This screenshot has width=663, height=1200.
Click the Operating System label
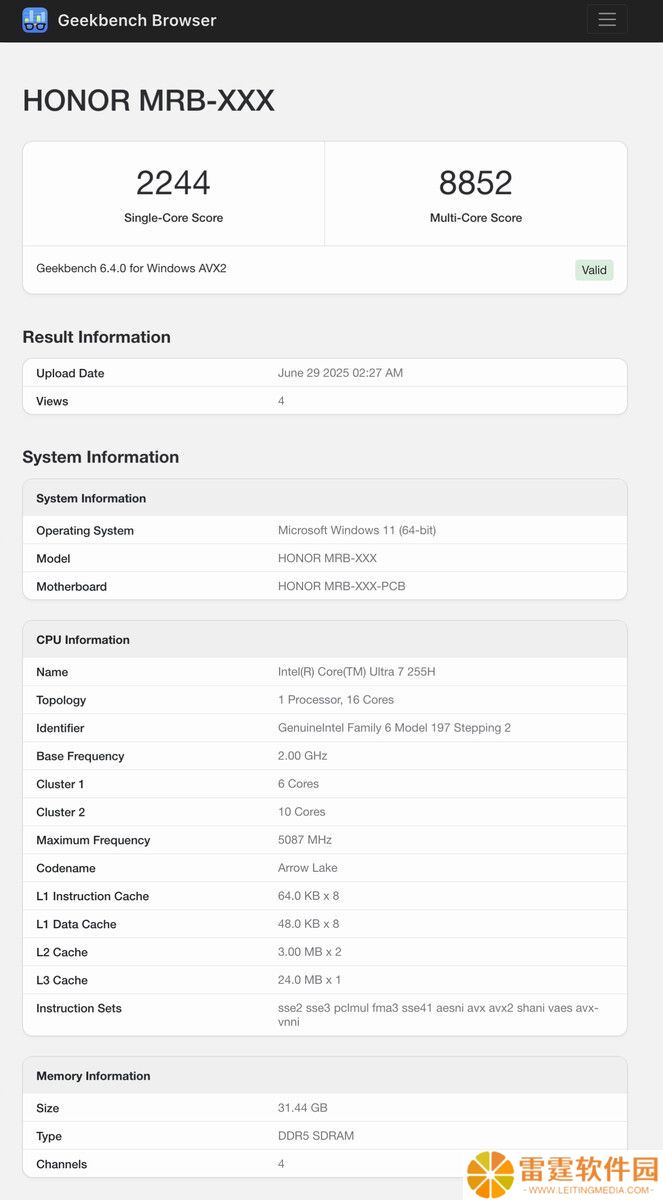tap(85, 531)
